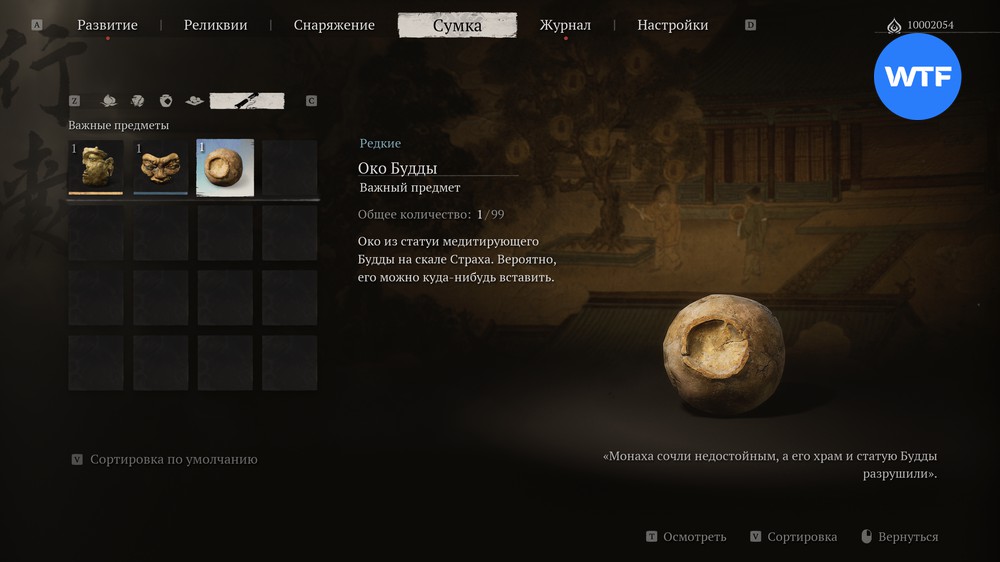
Task: Open the Журнал tab
Action: (x=565, y=25)
